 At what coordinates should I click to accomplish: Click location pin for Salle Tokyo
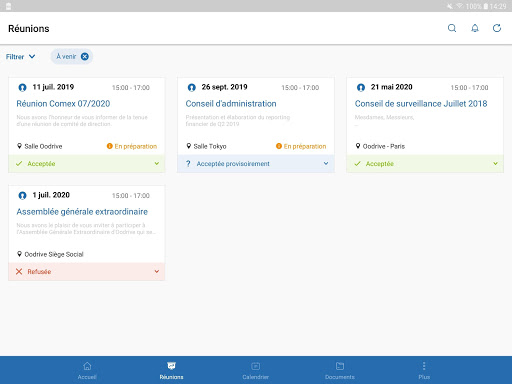189,146
